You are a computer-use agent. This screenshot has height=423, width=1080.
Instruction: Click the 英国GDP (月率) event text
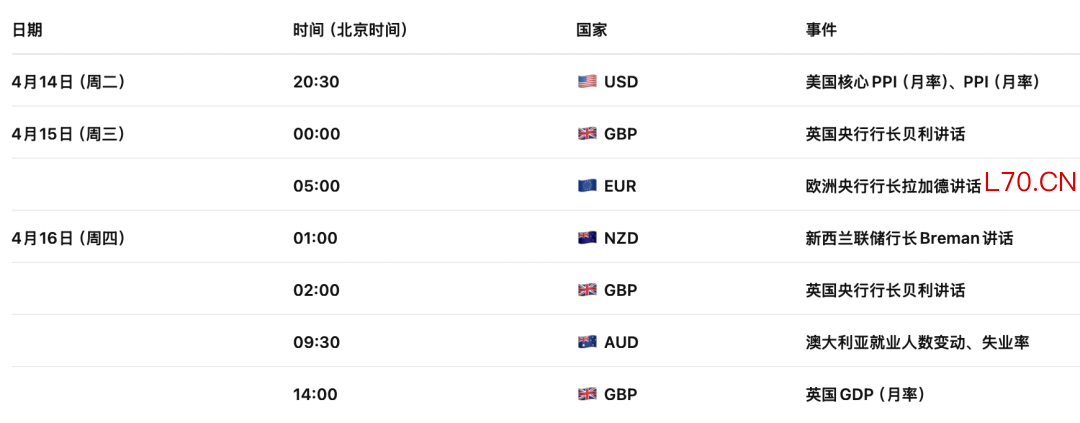click(x=865, y=394)
